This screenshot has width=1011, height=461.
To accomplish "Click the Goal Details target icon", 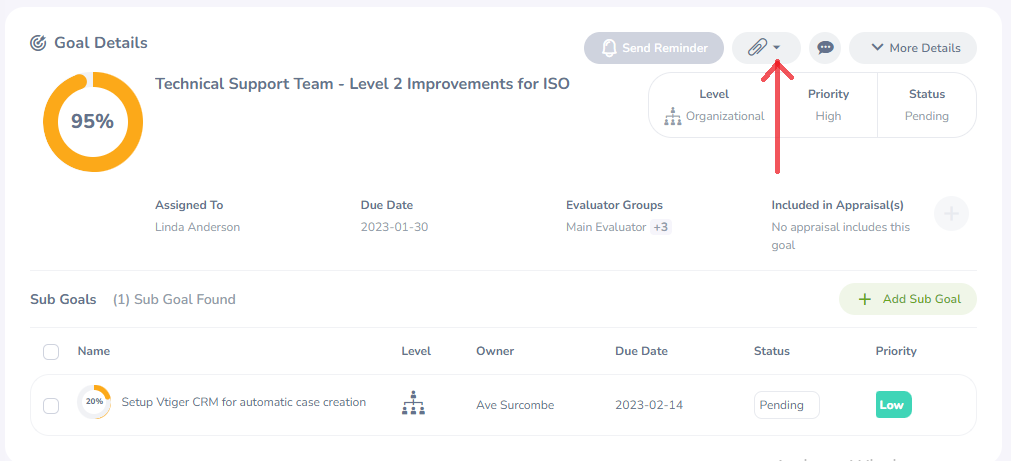I will point(39,43).
